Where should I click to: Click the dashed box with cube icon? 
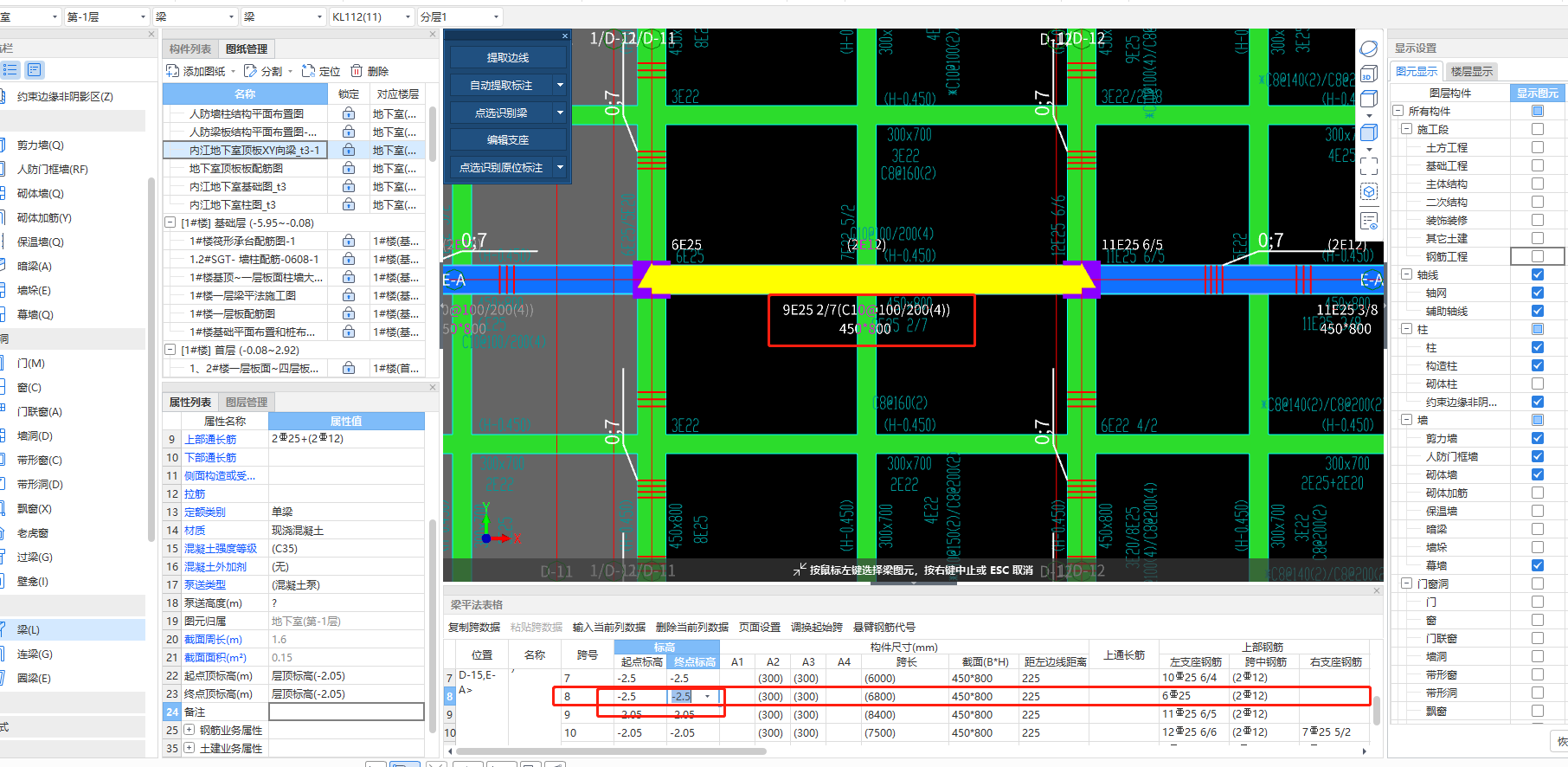click(x=1369, y=192)
